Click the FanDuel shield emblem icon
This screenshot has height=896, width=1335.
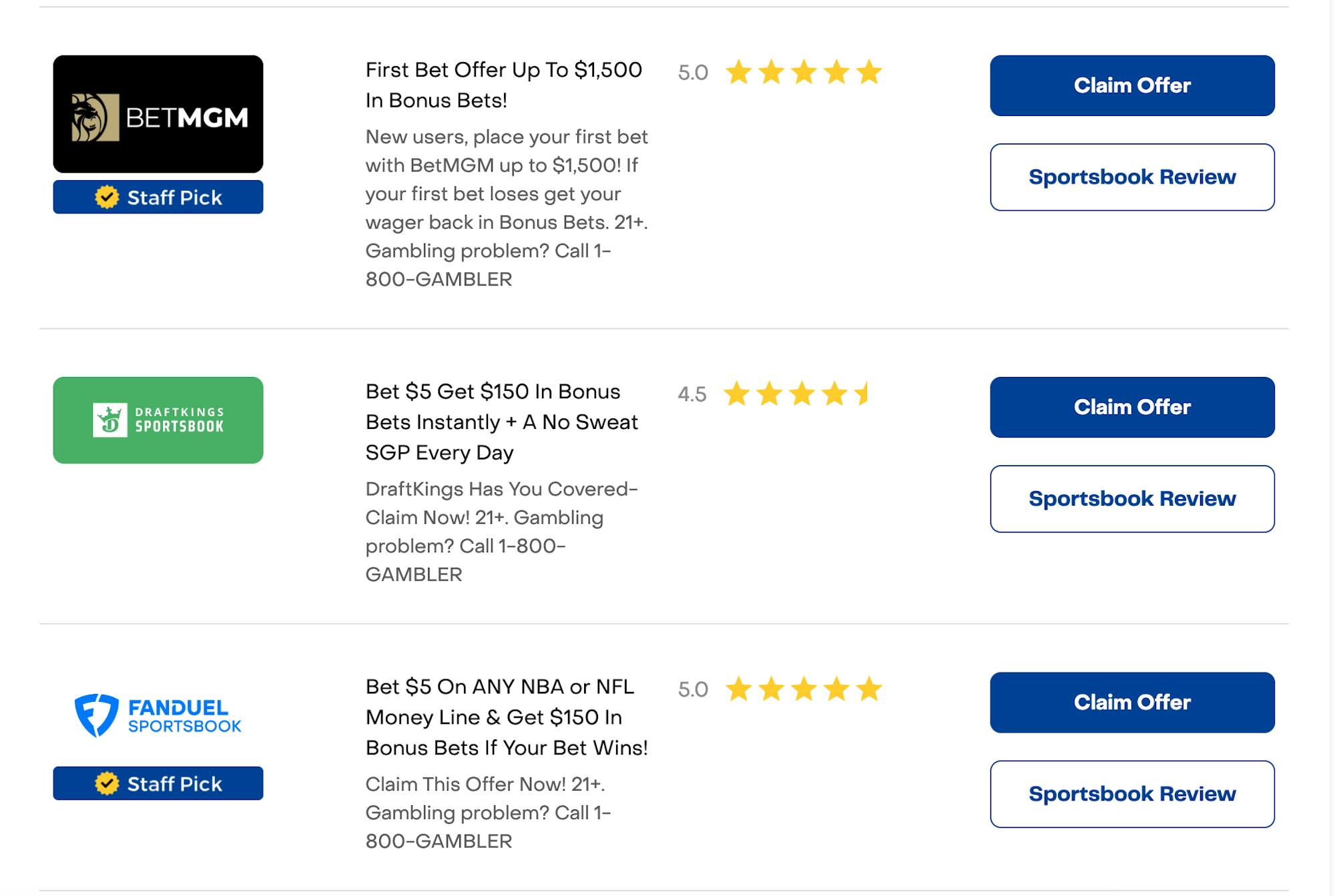click(x=97, y=715)
